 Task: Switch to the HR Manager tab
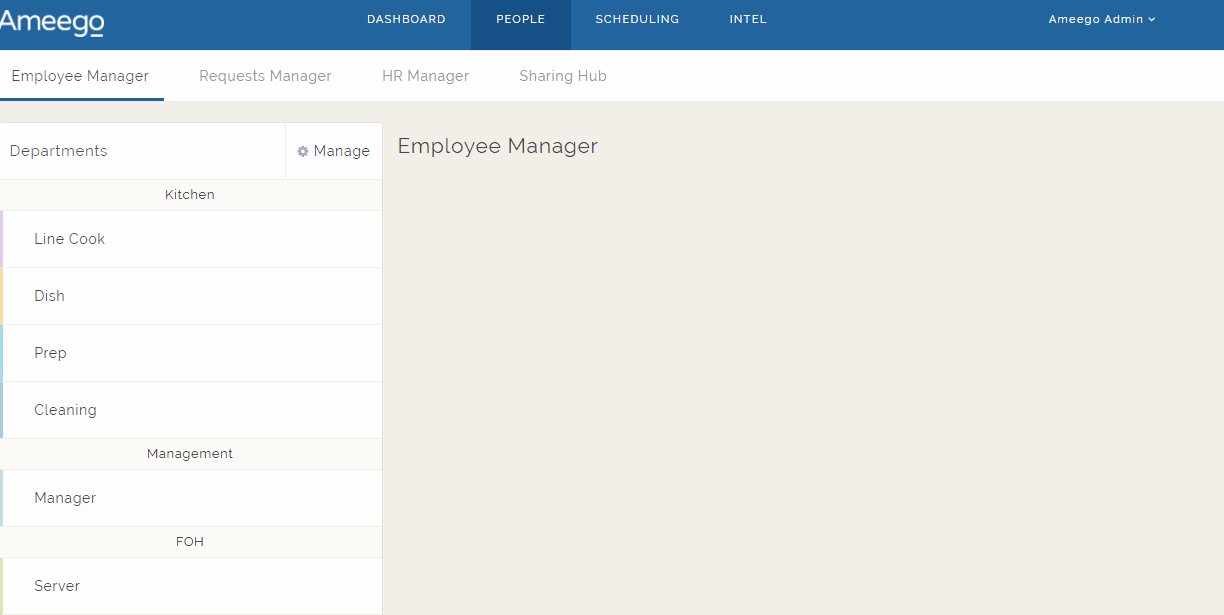425,75
